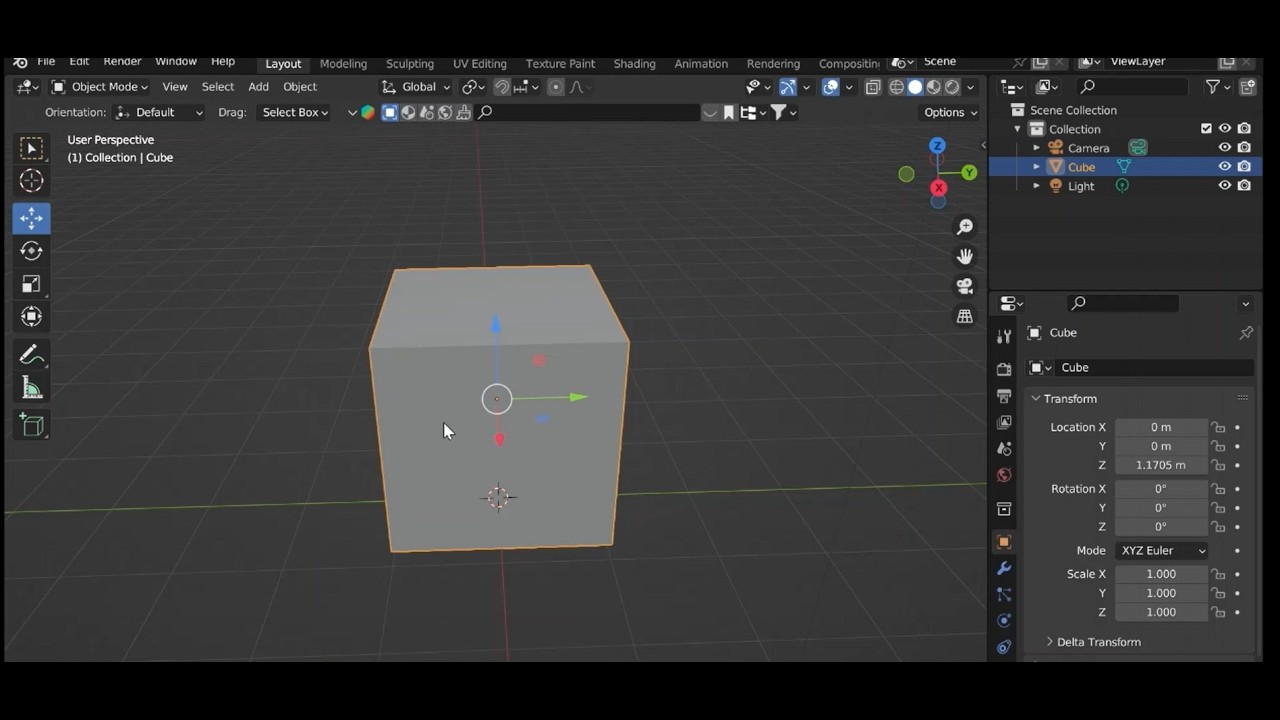
Task: Activate the 3D Cursor tool
Action: (32, 181)
